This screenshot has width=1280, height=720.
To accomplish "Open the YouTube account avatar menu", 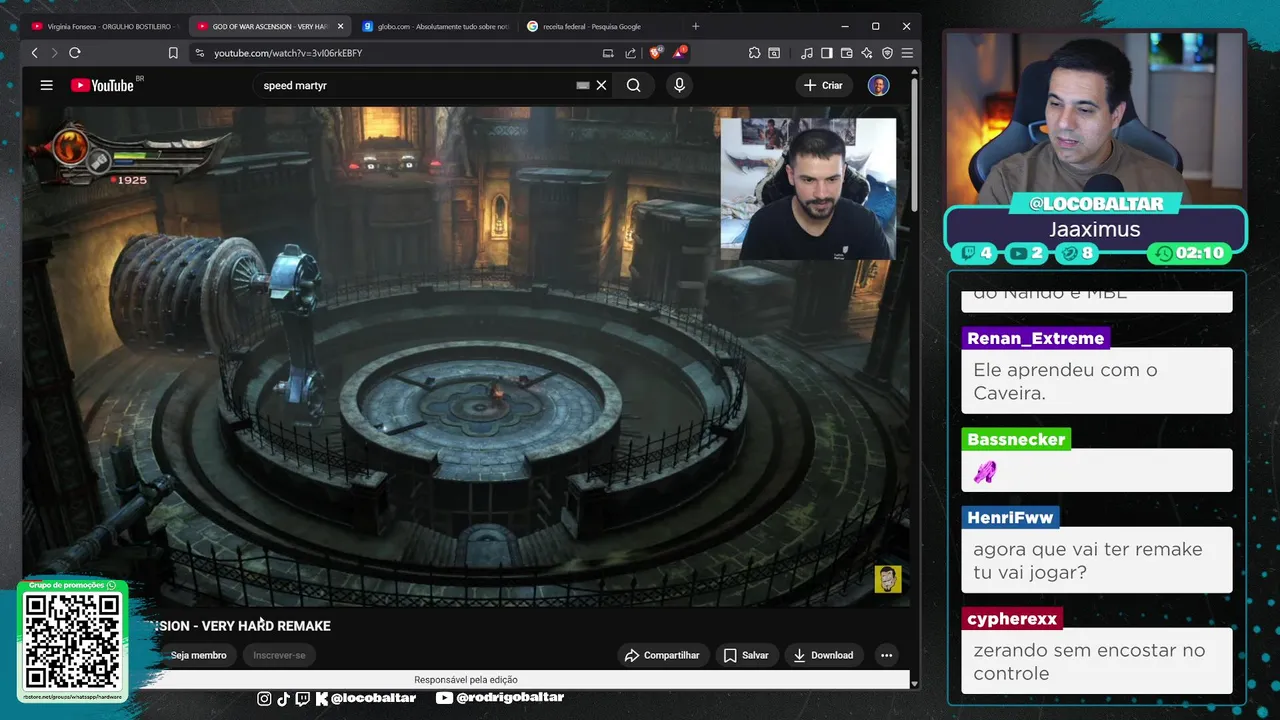I will pyautogui.click(x=878, y=85).
